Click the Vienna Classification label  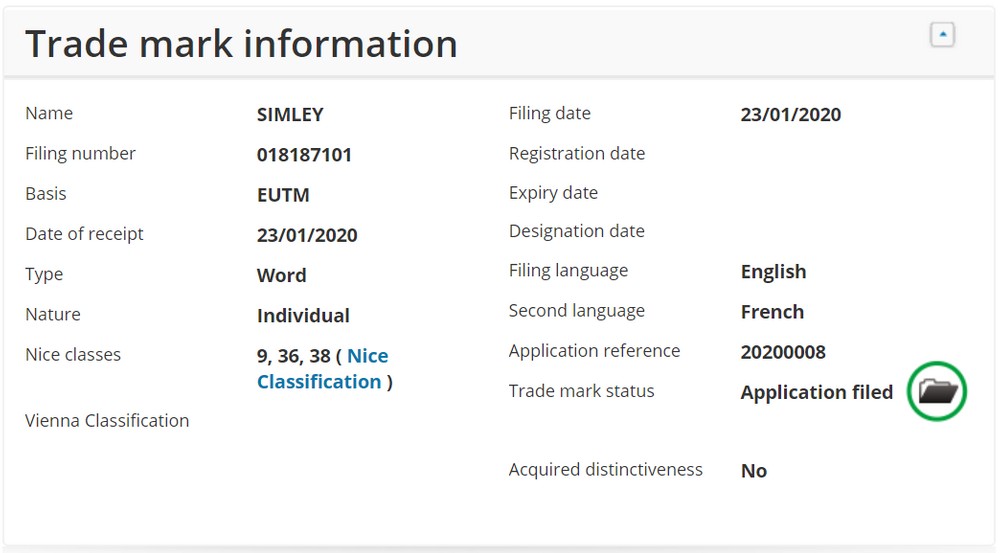pyautogui.click(x=107, y=420)
